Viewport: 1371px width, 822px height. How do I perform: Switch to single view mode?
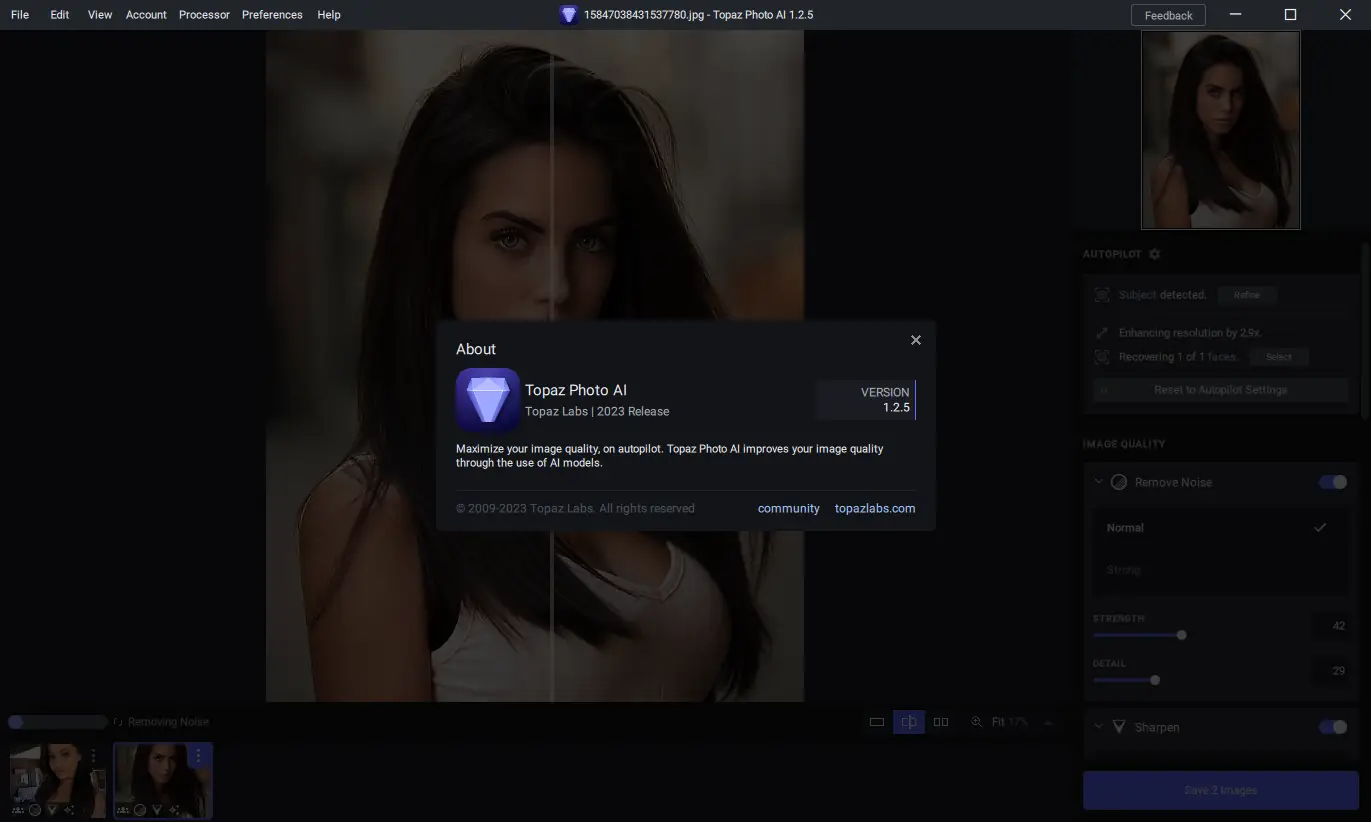click(877, 722)
